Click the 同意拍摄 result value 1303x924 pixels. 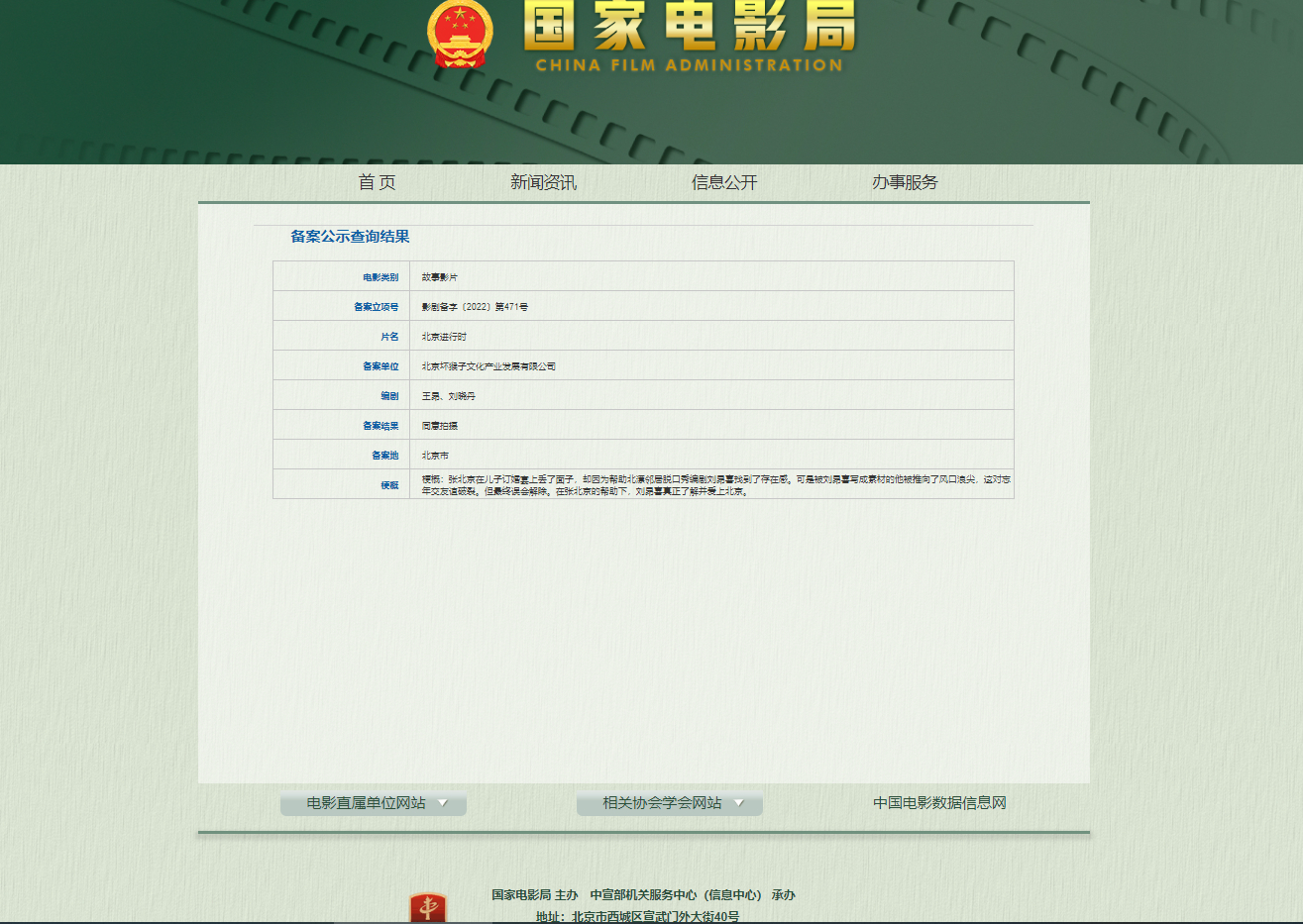point(440,426)
